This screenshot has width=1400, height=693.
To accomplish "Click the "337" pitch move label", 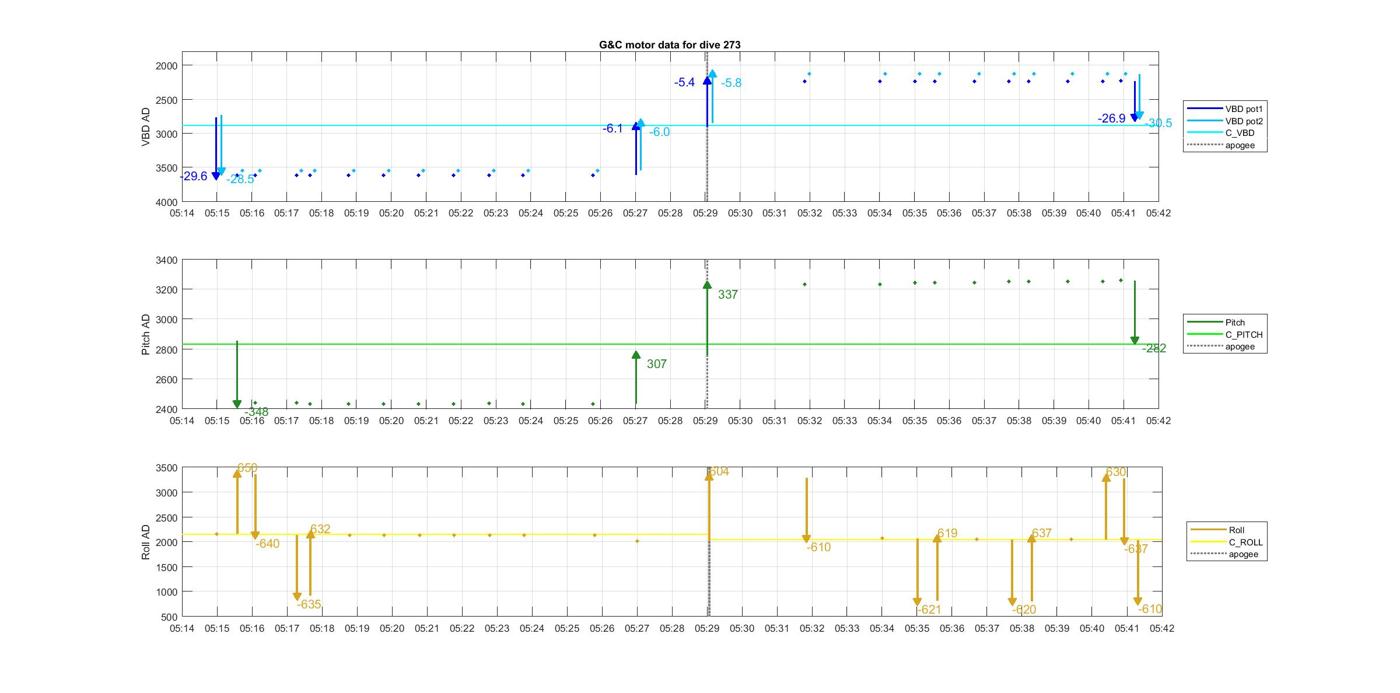I will [728, 295].
